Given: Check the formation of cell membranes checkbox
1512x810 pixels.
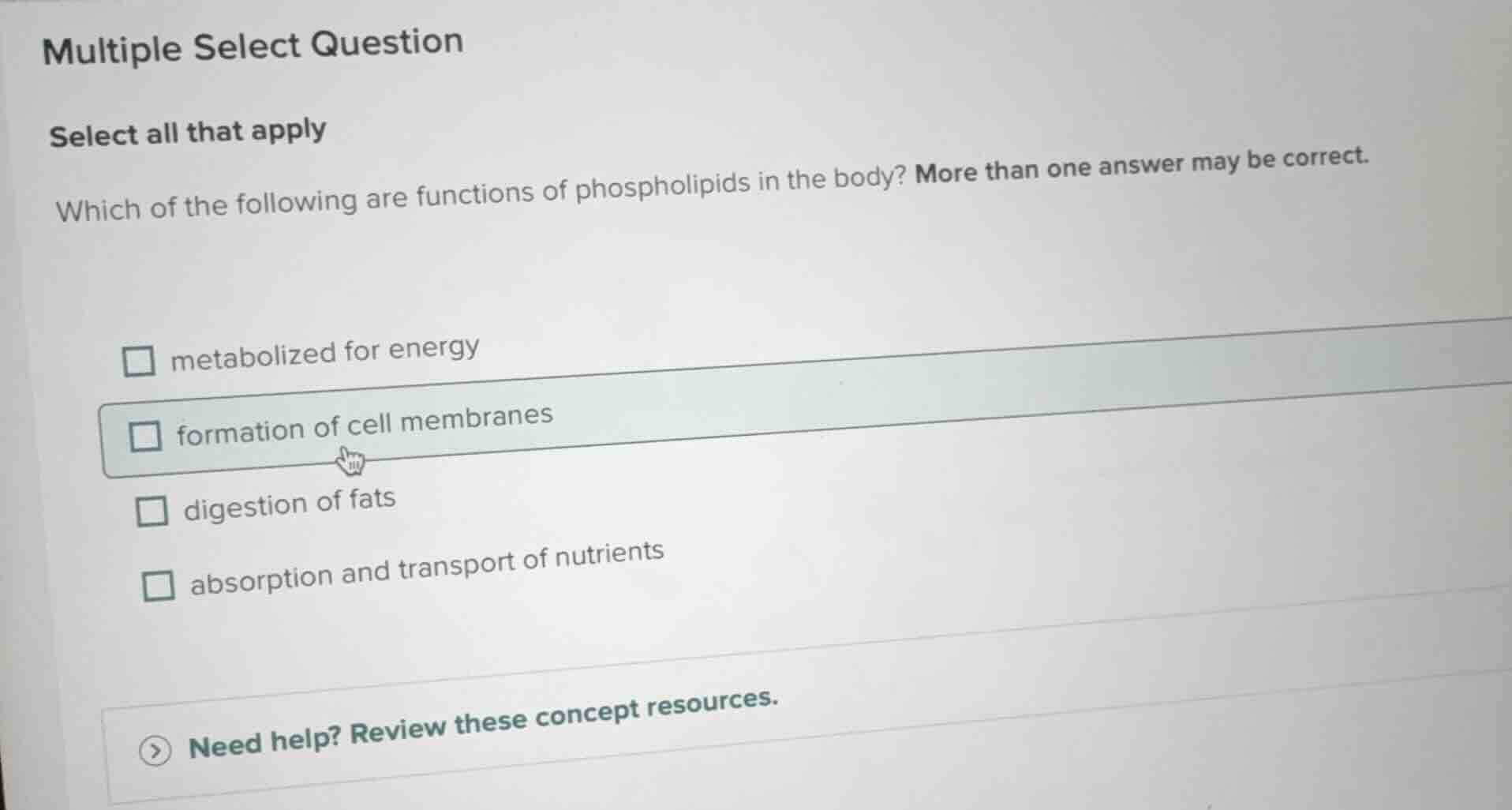Looking at the screenshot, I should click(147, 434).
